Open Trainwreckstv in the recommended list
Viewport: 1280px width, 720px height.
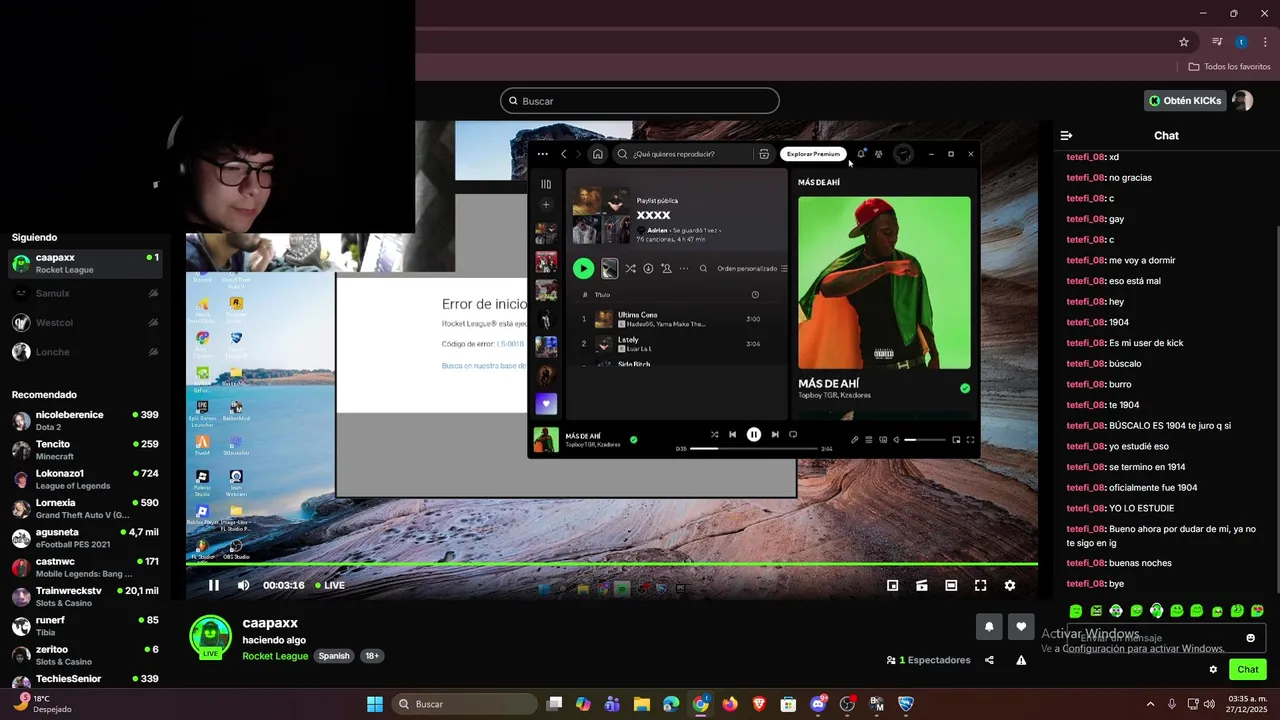point(85,597)
